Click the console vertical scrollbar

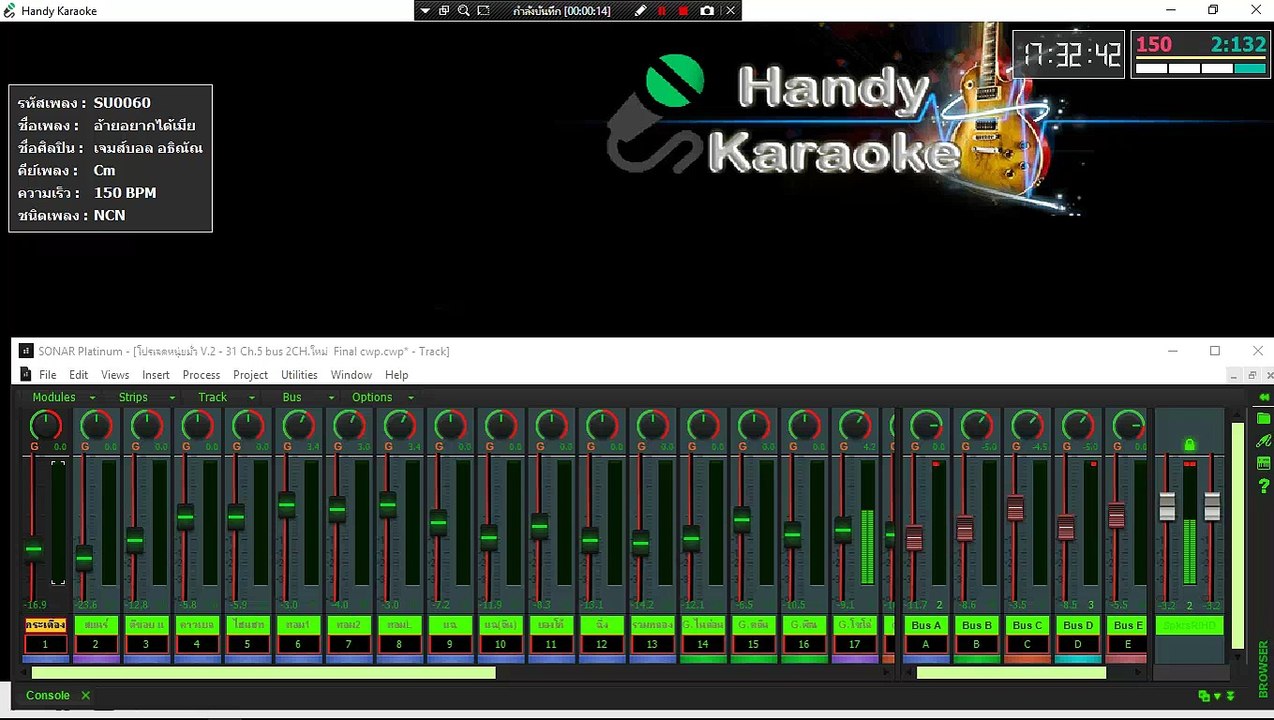click(x=1238, y=535)
